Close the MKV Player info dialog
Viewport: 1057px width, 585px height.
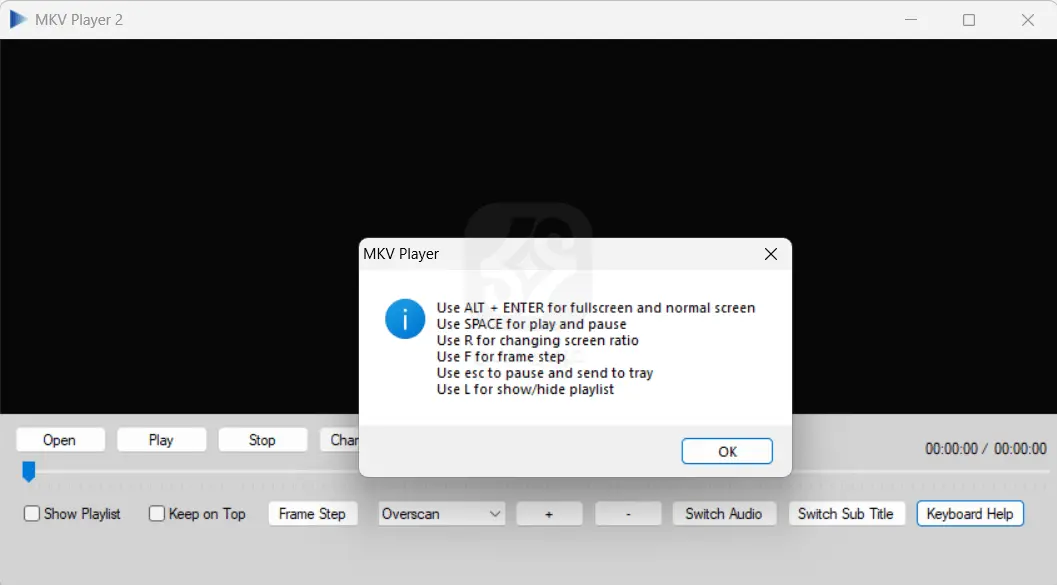(770, 254)
